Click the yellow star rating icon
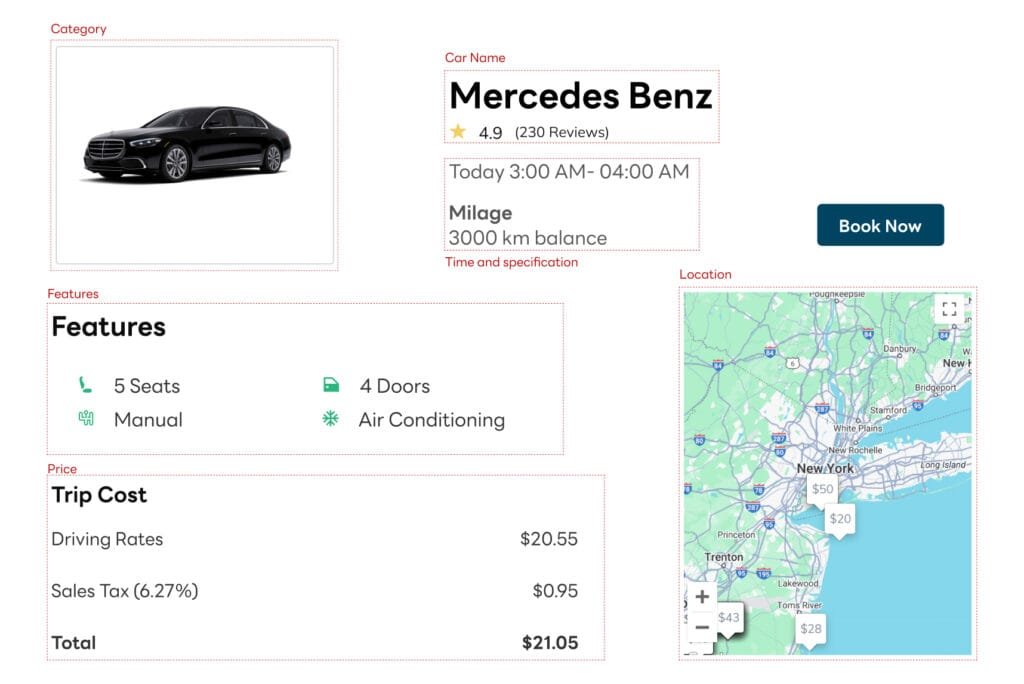1024x684 pixels. pyautogui.click(x=458, y=131)
